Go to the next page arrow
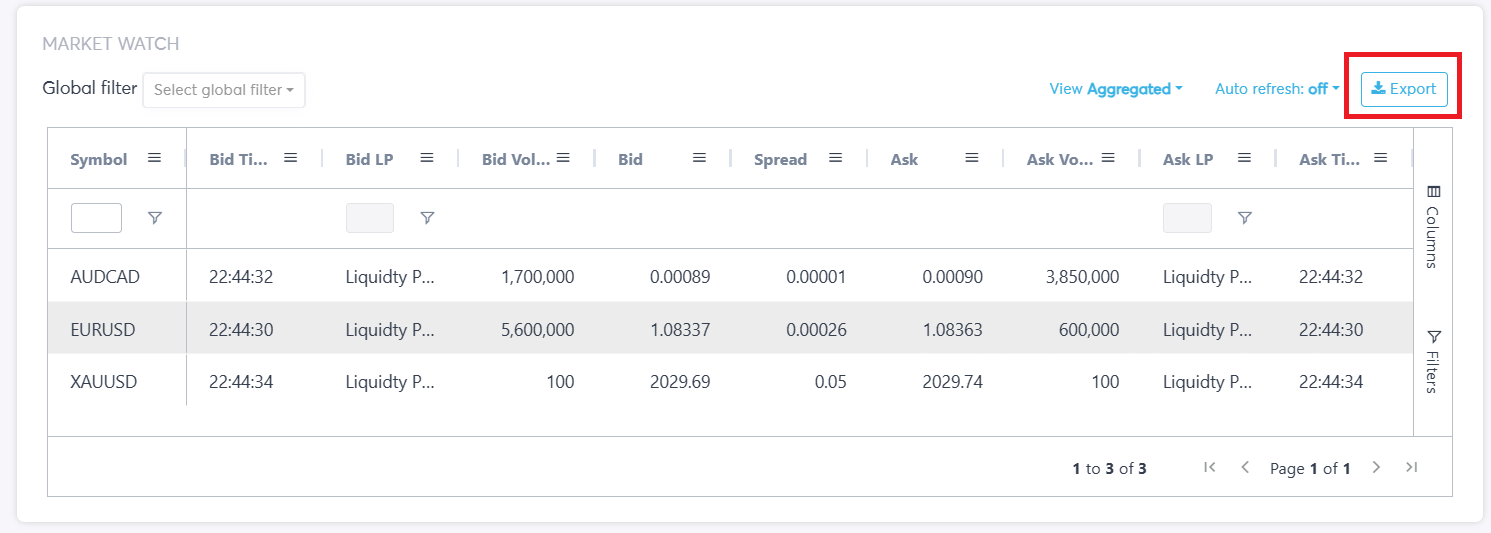Viewport: 1491px width, 533px height. point(1376,467)
